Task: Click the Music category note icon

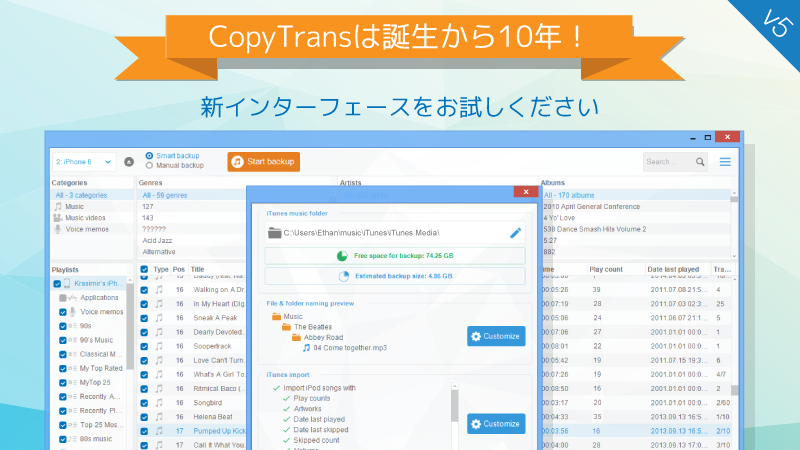Action: pos(58,206)
